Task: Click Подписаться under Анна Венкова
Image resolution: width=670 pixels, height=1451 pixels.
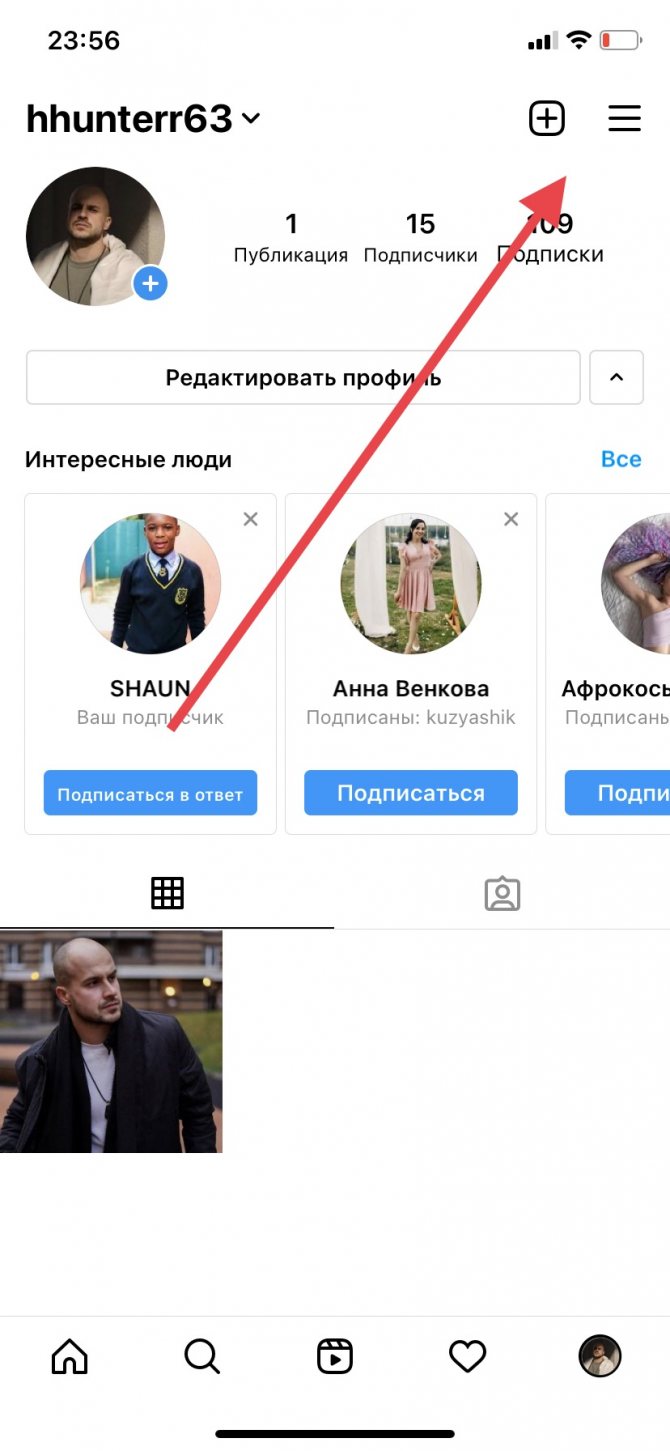Action: pyautogui.click(x=411, y=793)
